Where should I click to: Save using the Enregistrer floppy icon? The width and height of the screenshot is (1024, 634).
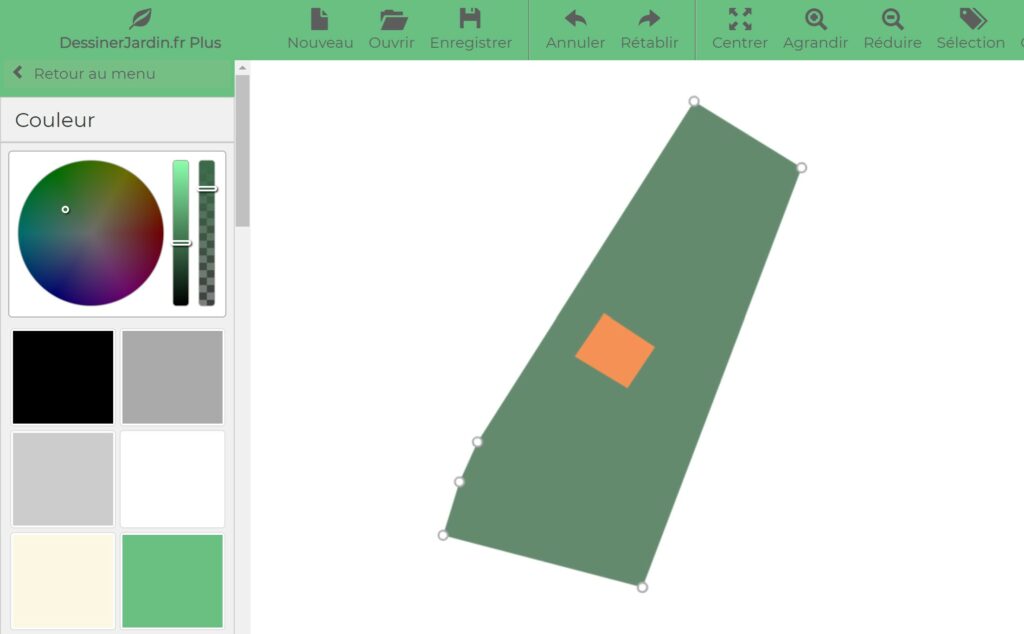[470, 19]
